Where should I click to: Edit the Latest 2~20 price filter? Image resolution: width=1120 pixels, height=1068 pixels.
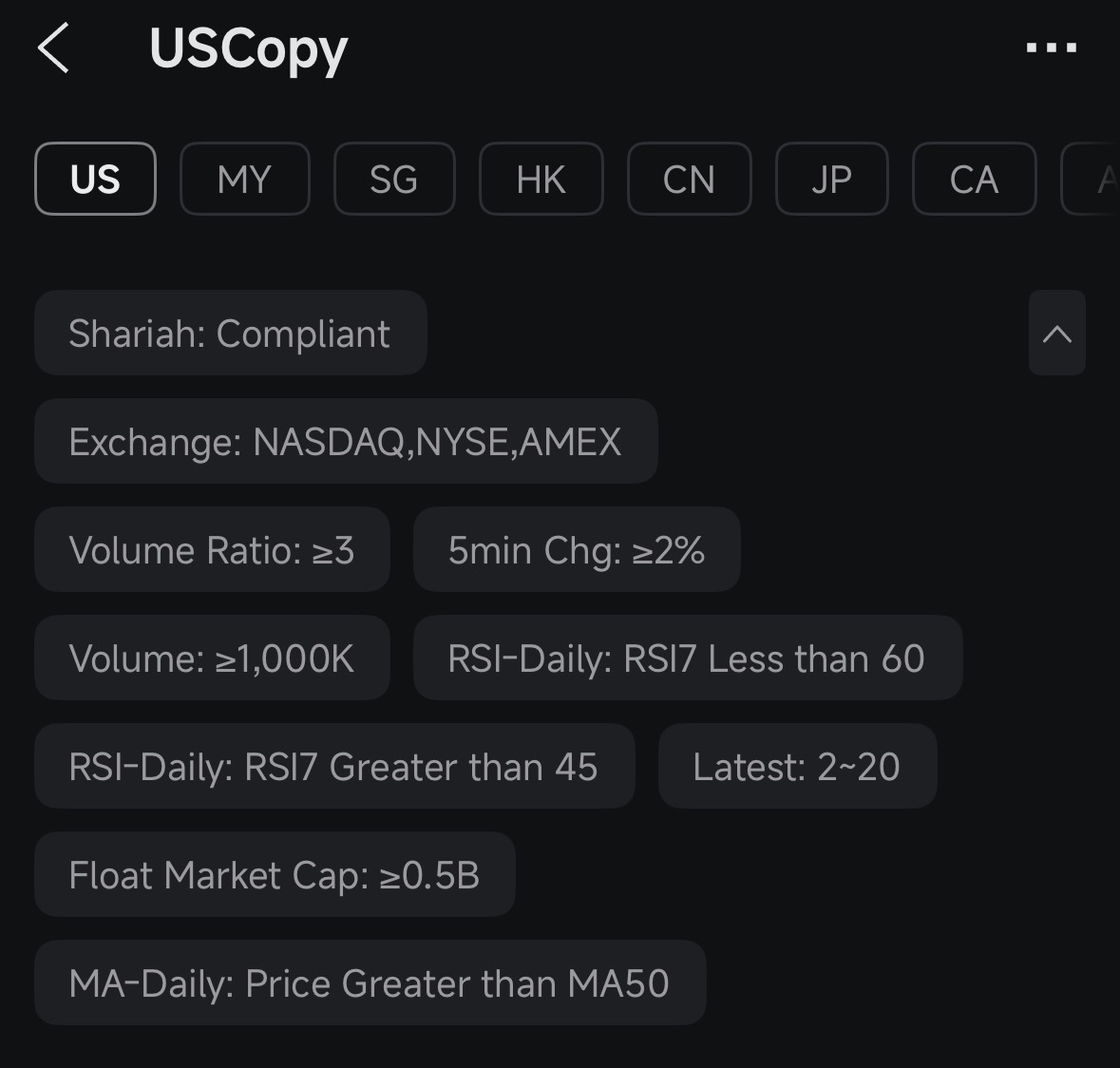coord(797,766)
